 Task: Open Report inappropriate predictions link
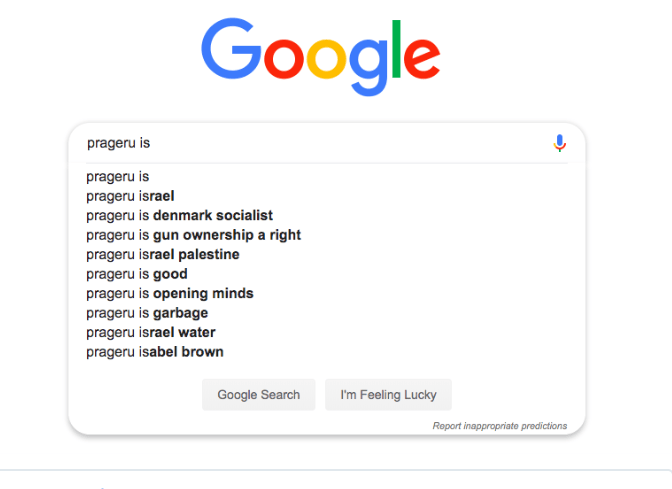499,426
